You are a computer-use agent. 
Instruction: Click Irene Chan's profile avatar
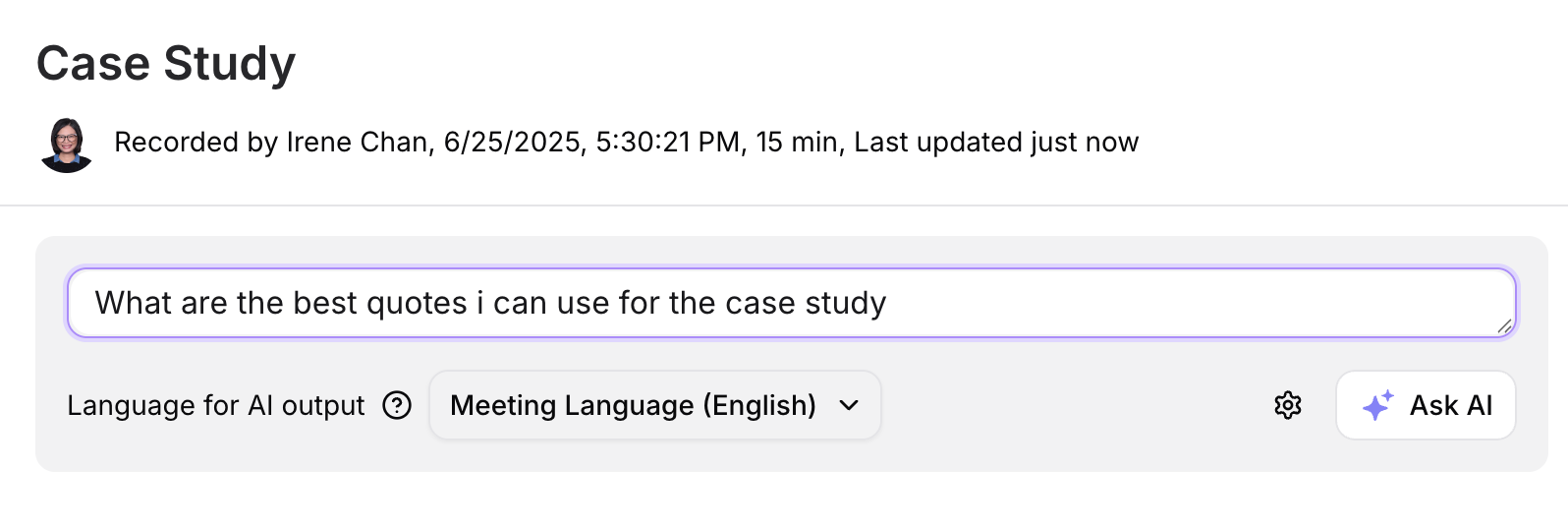coord(67,145)
